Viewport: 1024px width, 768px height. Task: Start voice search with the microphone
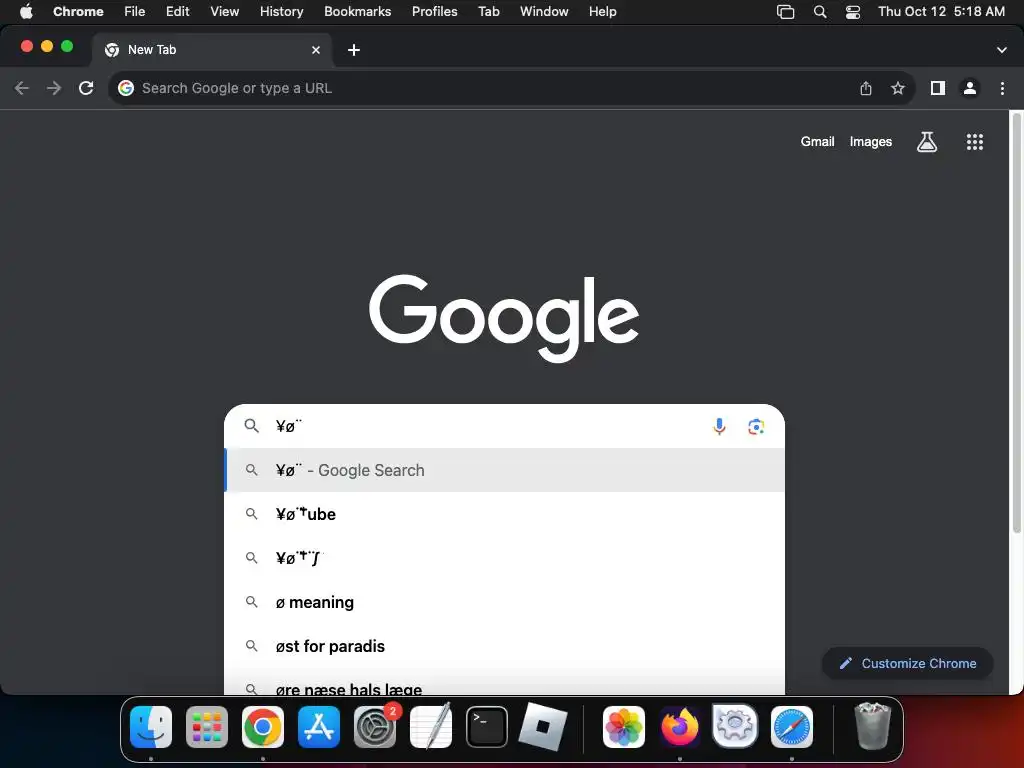pos(719,426)
